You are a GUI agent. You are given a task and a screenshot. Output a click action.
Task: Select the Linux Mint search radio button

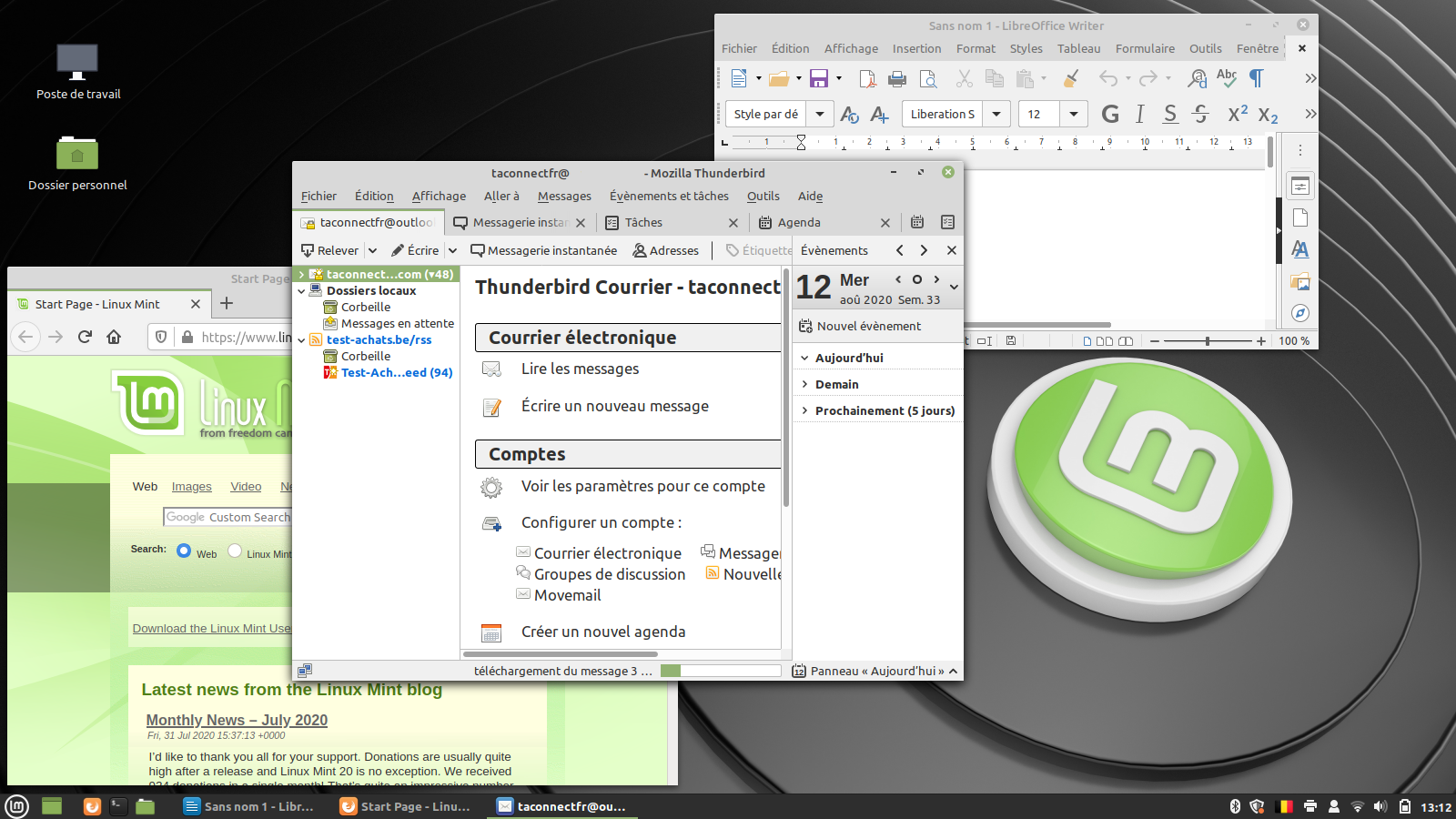pyautogui.click(x=235, y=551)
